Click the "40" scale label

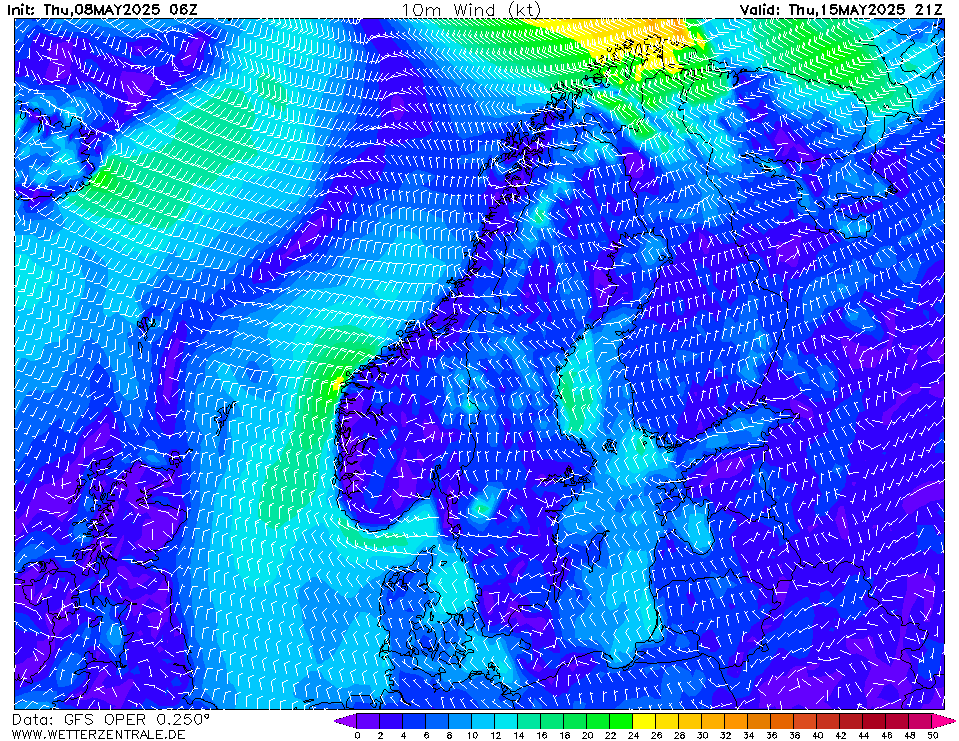(x=818, y=735)
